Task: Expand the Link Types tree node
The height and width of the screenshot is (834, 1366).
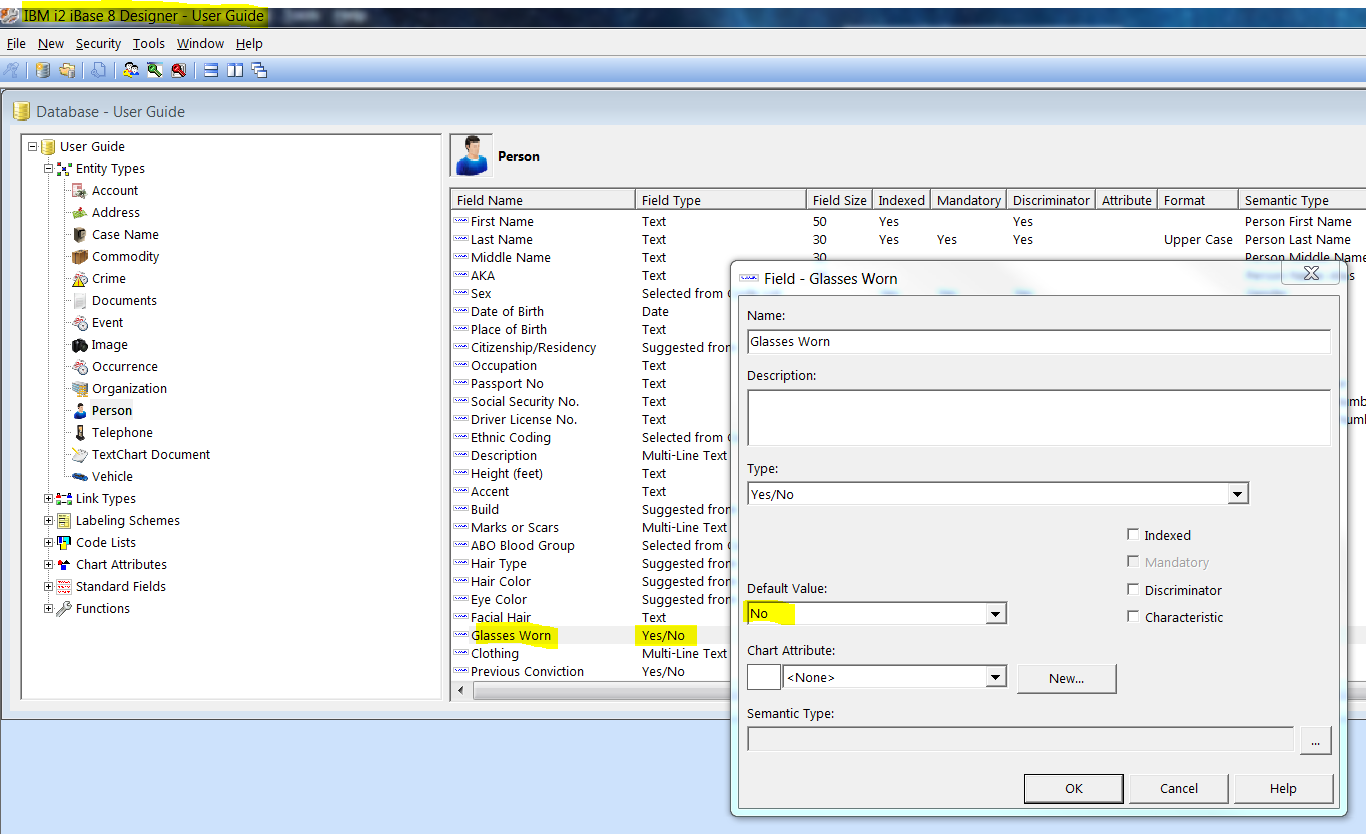Action: pyautogui.click(x=48, y=499)
